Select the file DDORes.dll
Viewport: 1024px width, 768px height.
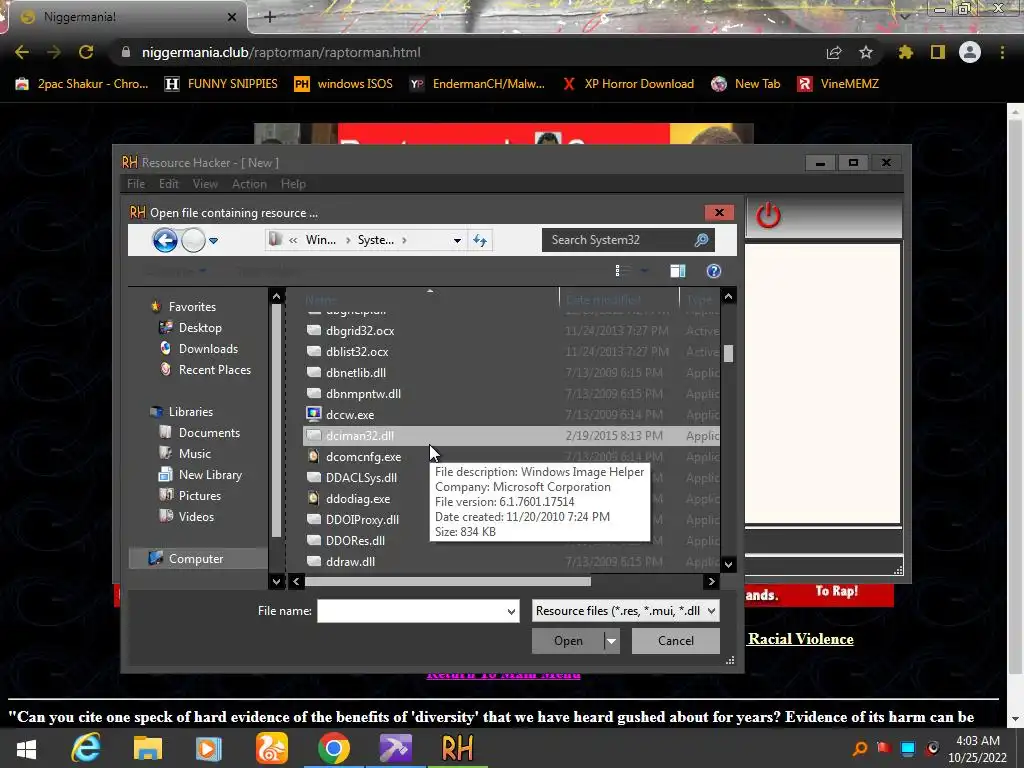pyautogui.click(x=355, y=541)
